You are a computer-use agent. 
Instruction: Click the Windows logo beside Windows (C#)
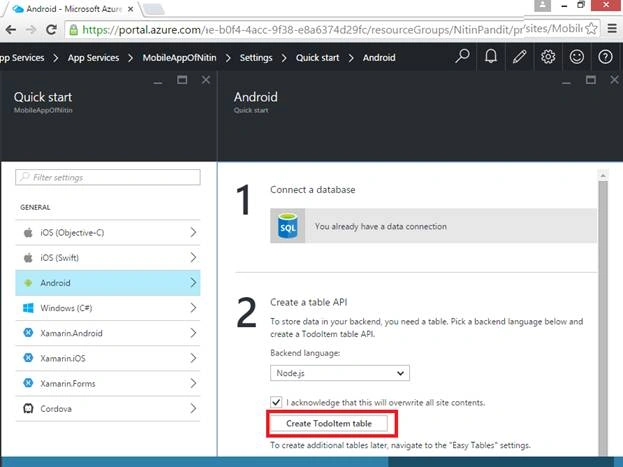click(28, 308)
